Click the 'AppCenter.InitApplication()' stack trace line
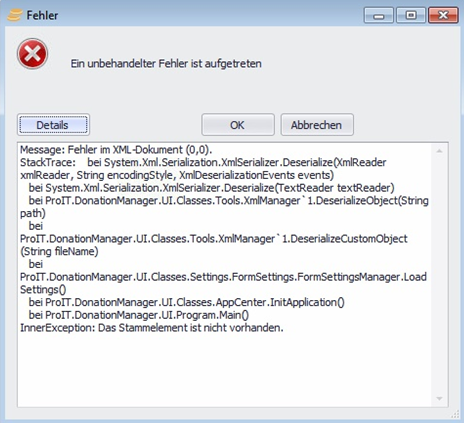This screenshot has width=464, height=423. (186, 302)
